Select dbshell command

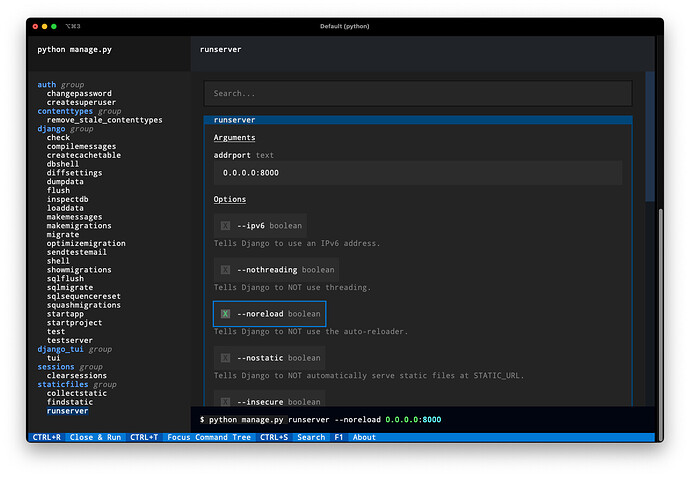[x=63, y=164]
